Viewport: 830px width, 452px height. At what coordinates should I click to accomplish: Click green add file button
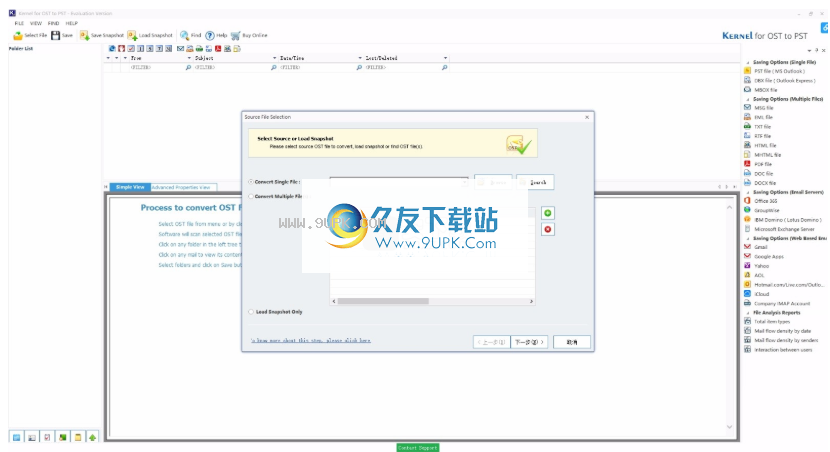point(548,213)
